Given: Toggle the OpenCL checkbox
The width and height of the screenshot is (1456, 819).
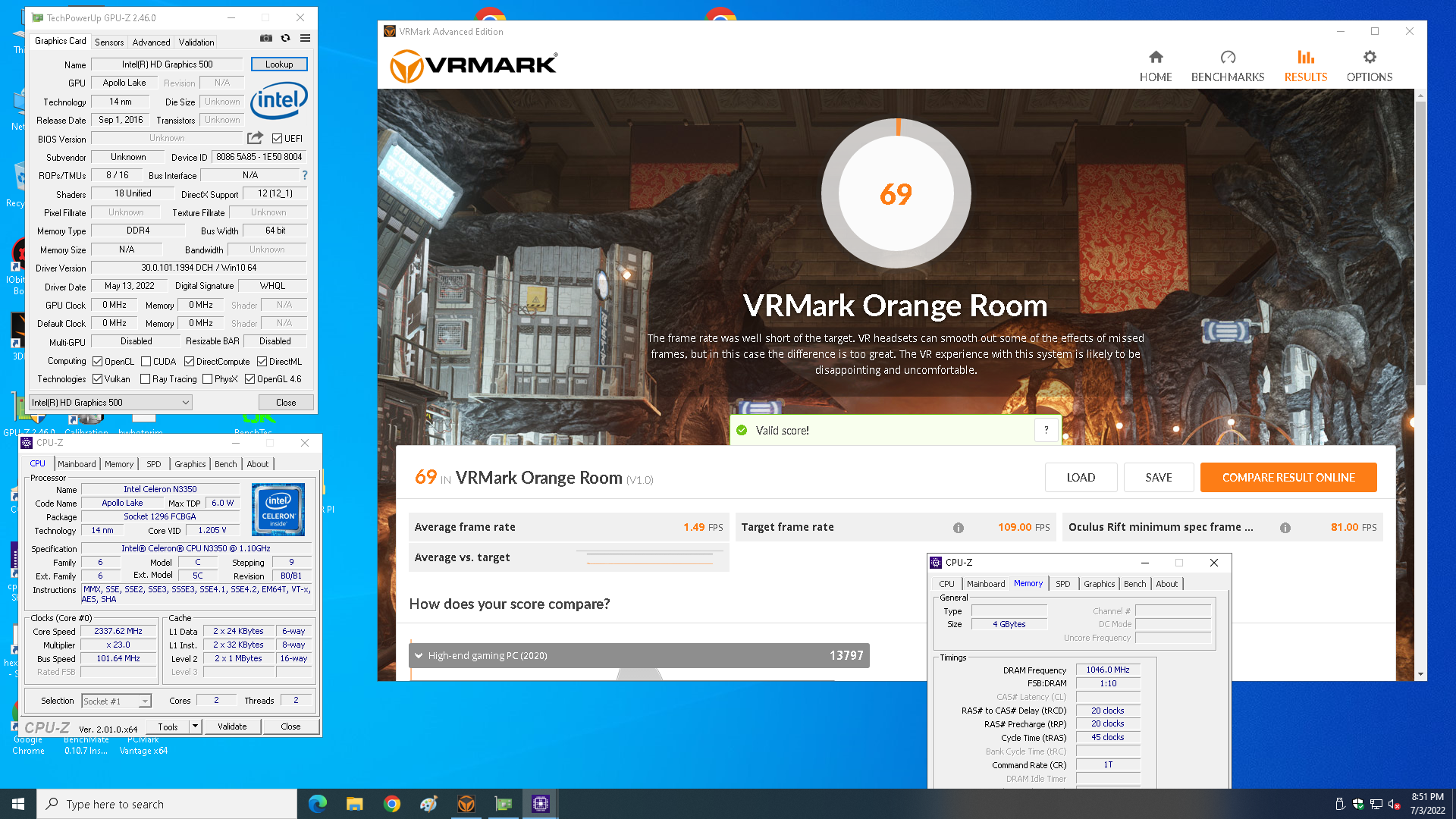Looking at the screenshot, I should pyautogui.click(x=98, y=361).
